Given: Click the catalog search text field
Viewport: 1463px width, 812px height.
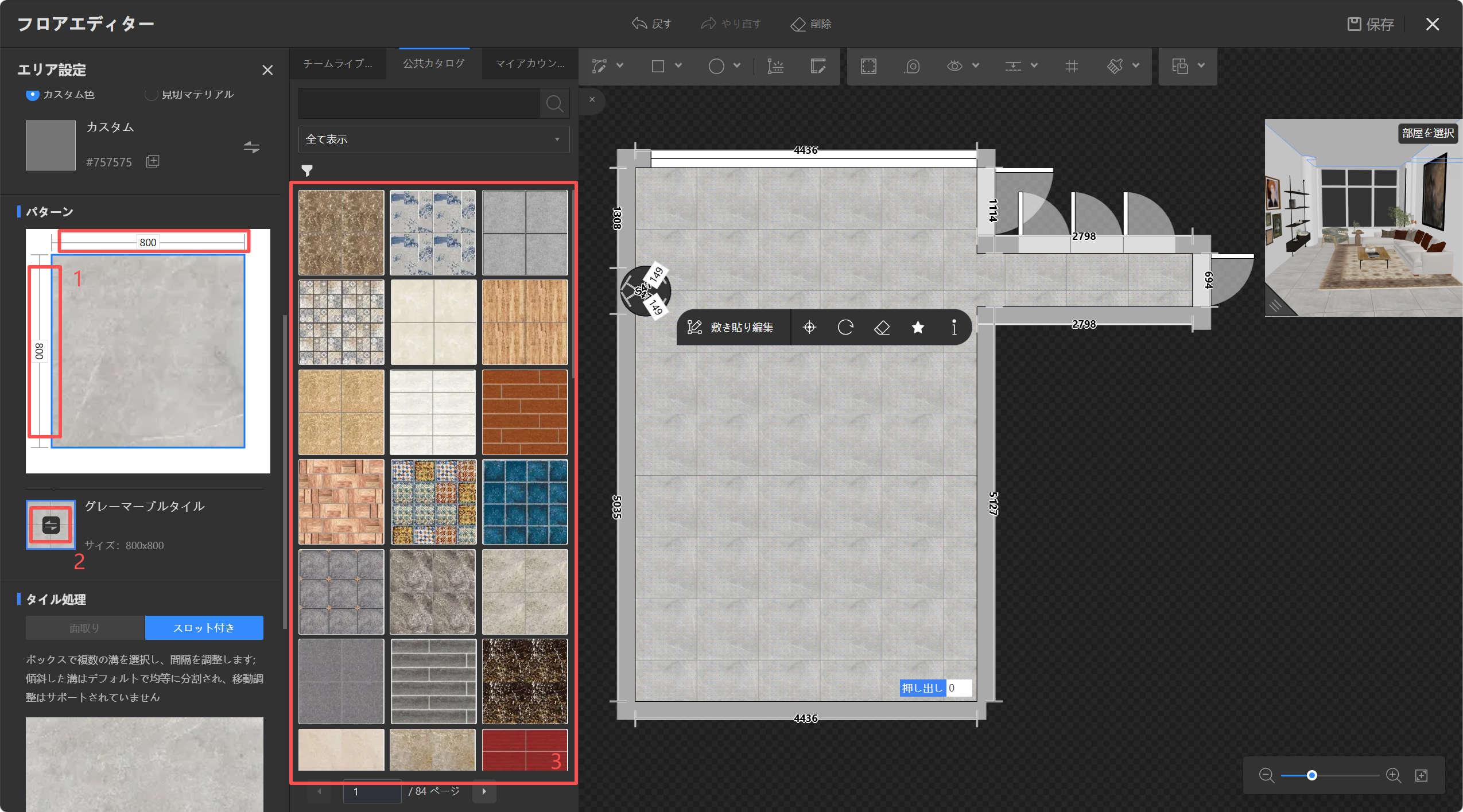Looking at the screenshot, I should [419, 103].
